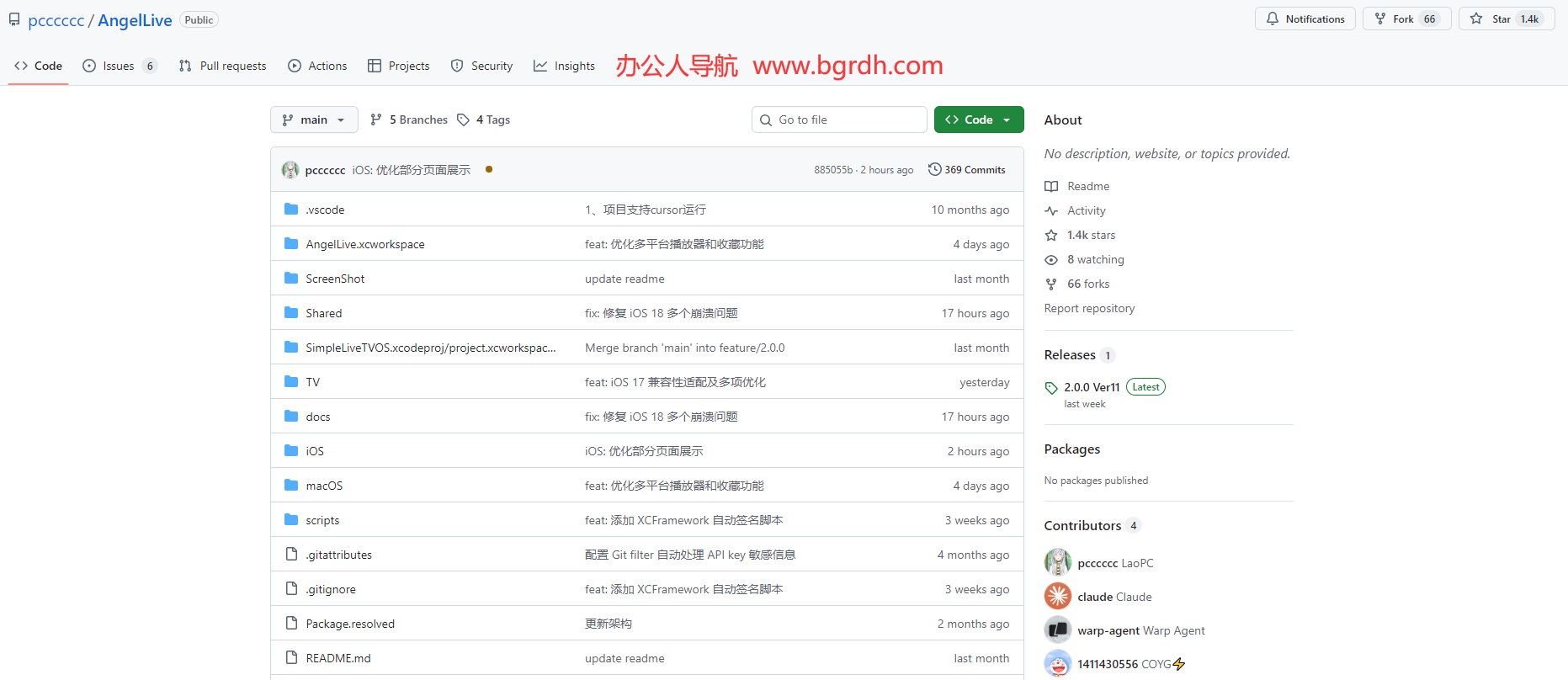Click the Public visibility badge
1568x680 pixels.
tap(199, 20)
